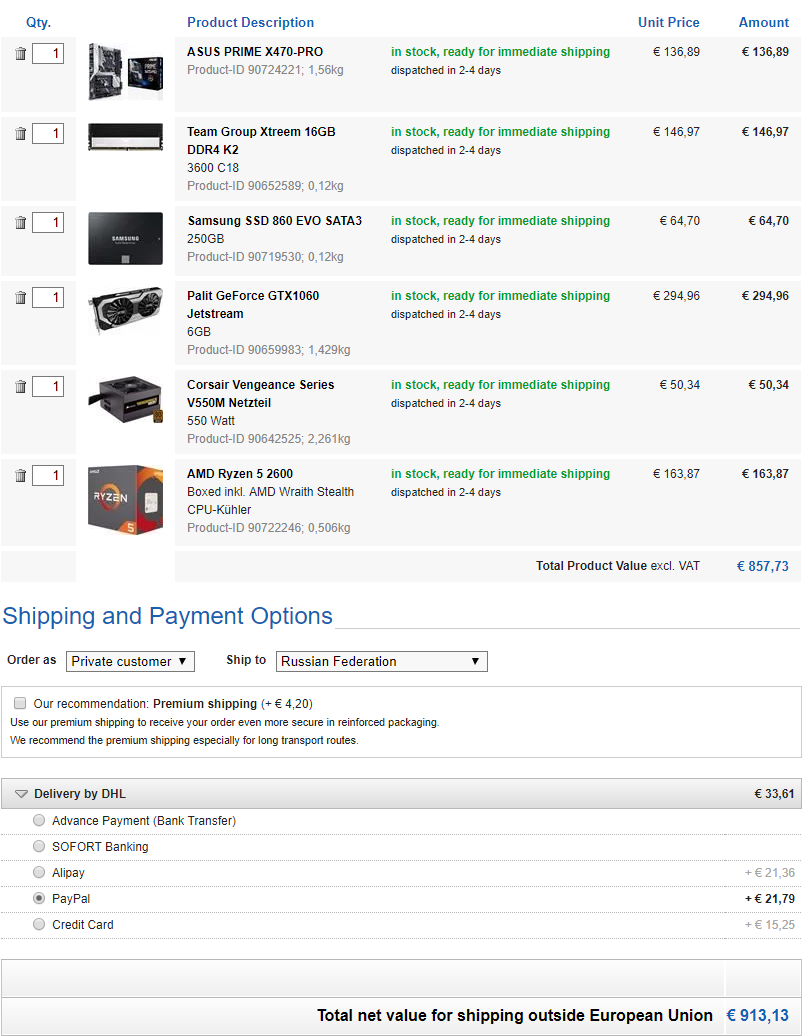Viewport: 804px width, 1036px height.
Task: Choose Alipay as payment method
Action: tap(39, 872)
